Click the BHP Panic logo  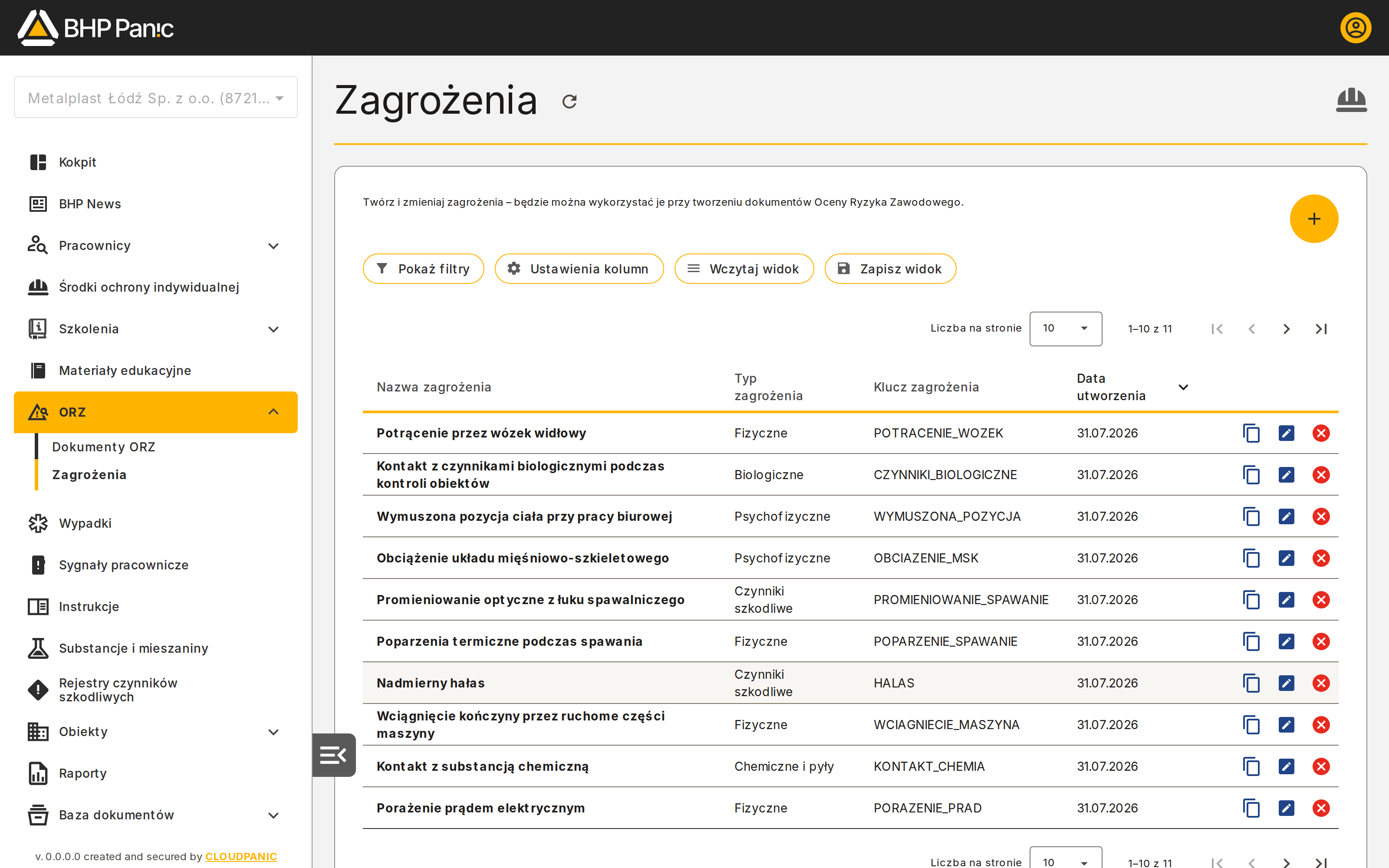(x=95, y=27)
